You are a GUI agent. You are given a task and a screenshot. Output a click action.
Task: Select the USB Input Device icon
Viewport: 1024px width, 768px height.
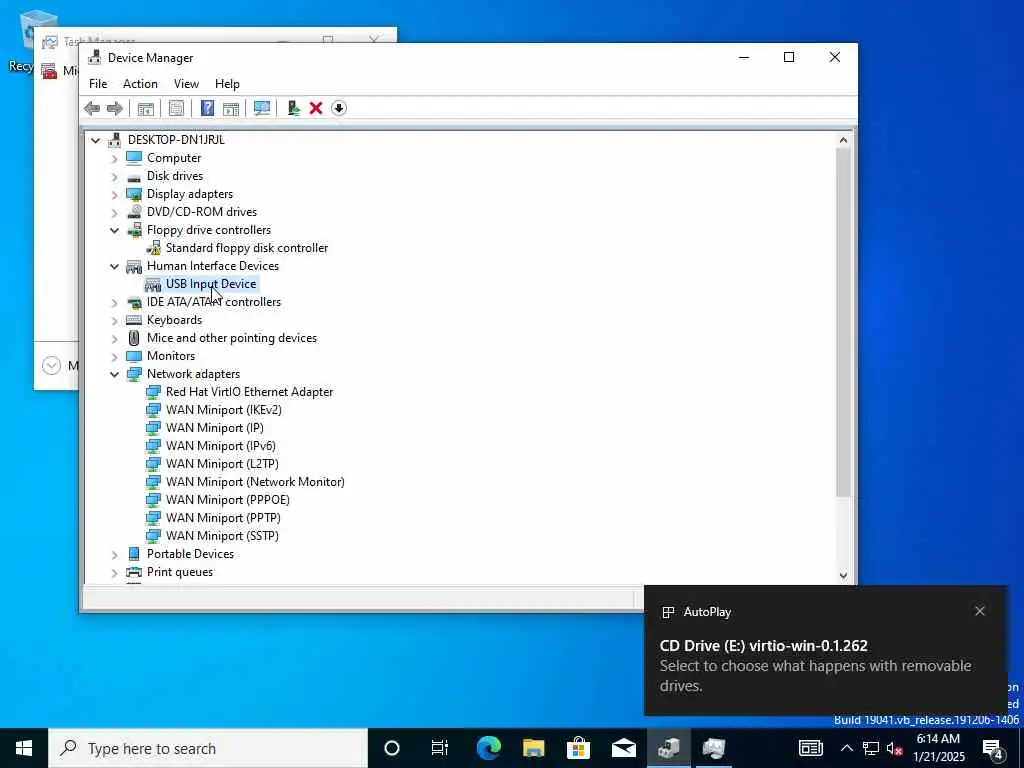coord(153,284)
